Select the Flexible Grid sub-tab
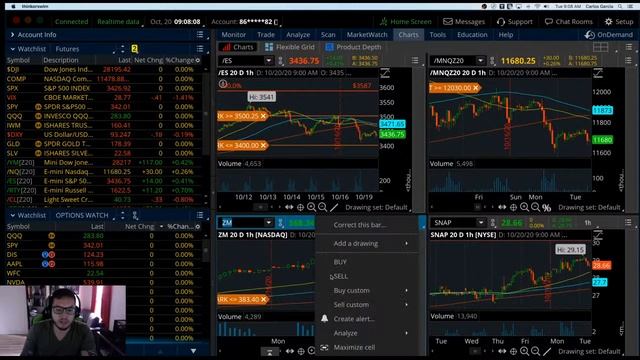640x360 pixels. pos(290,47)
